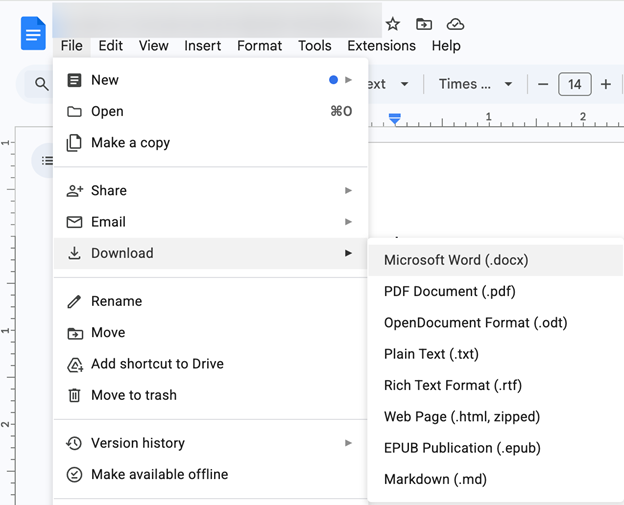Click the Download submenu arrow
Image resolution: width=624 pixels, height=505 pixels.
click(348, 253)
